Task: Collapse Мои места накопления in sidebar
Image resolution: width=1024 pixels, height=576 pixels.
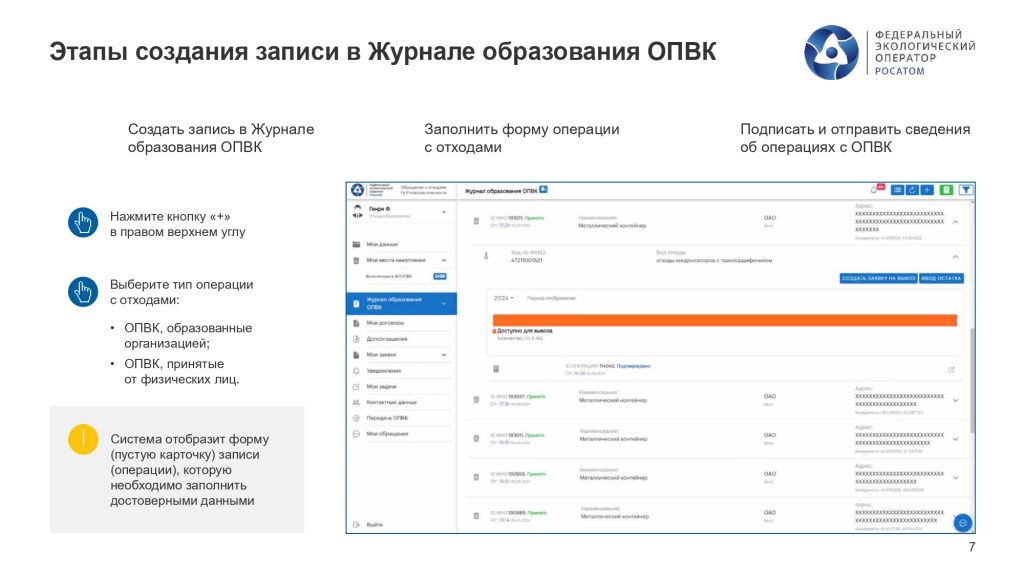Action: (x=443, y=260)
